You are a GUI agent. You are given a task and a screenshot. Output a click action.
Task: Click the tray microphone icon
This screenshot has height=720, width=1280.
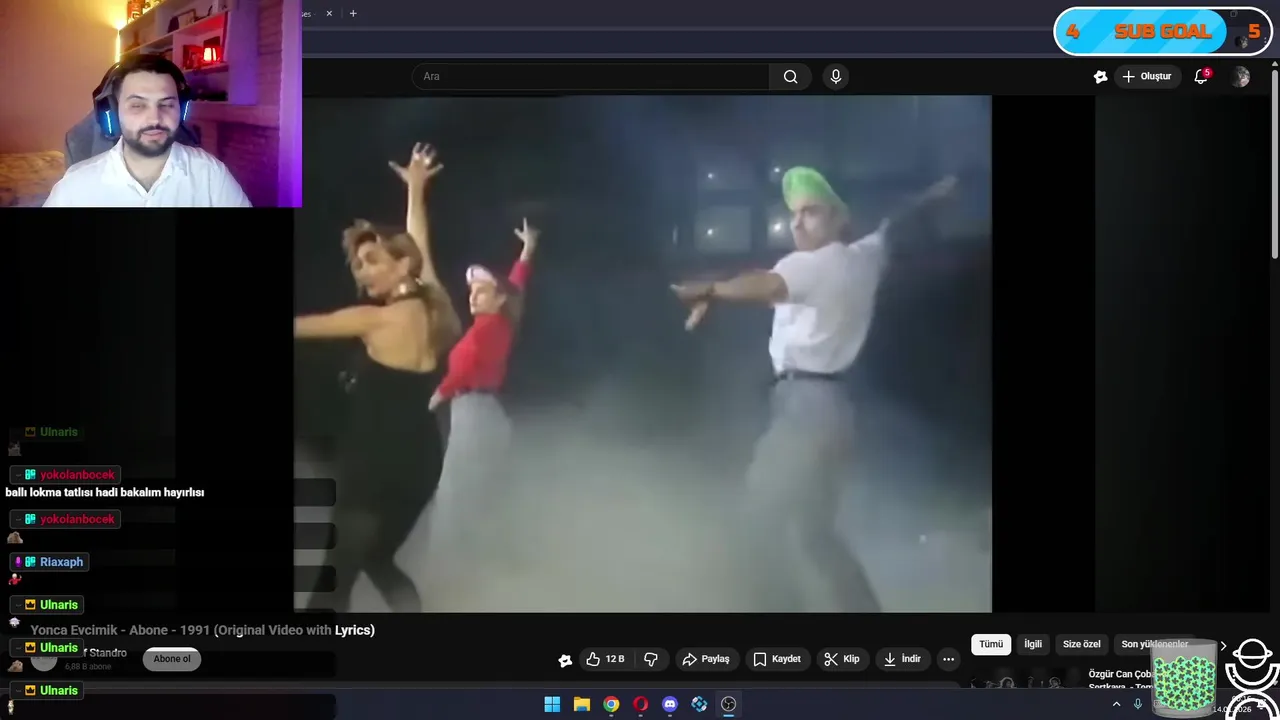coord(1138,704)
